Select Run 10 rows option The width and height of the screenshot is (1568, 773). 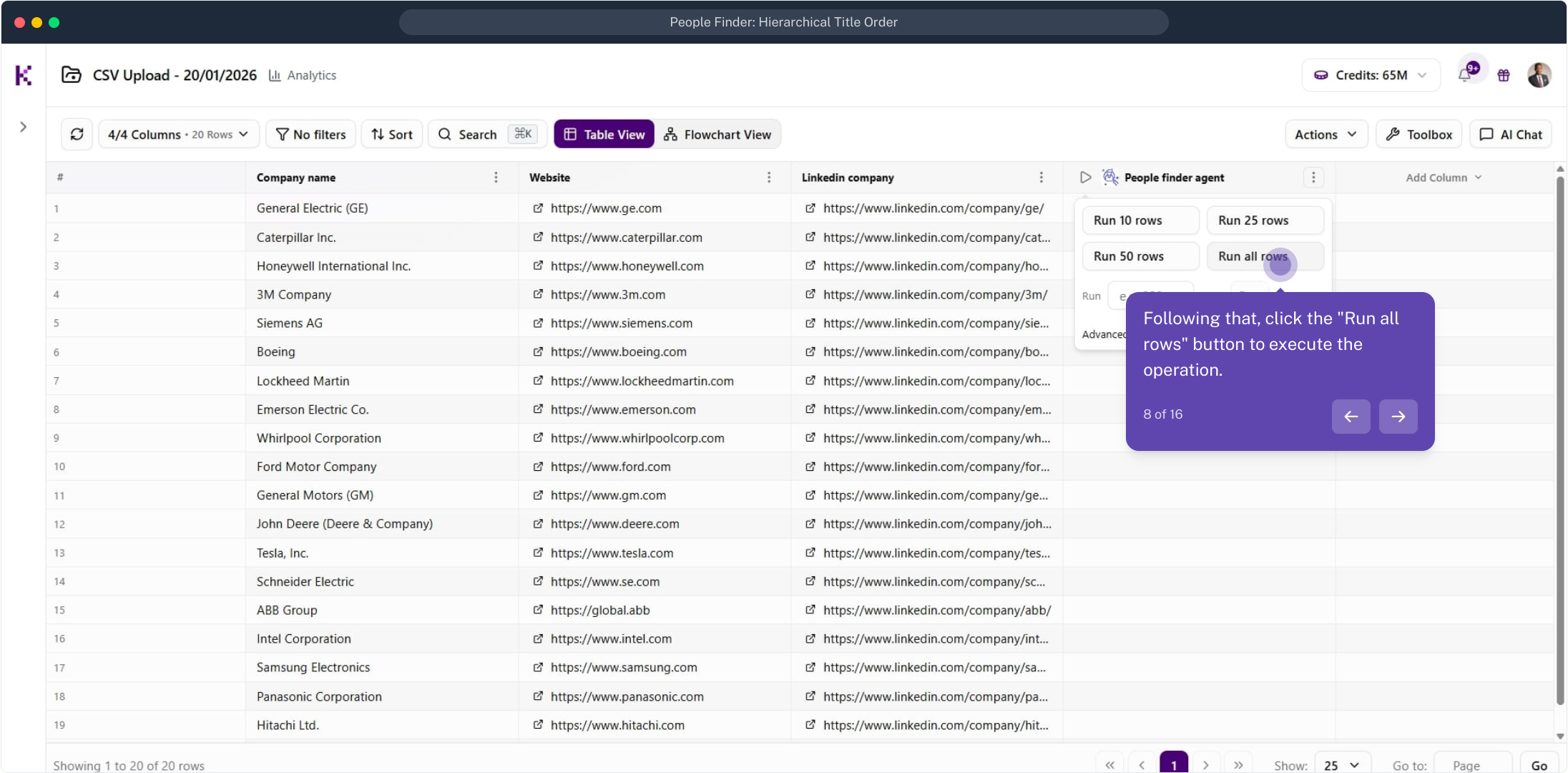point(1141,220)
